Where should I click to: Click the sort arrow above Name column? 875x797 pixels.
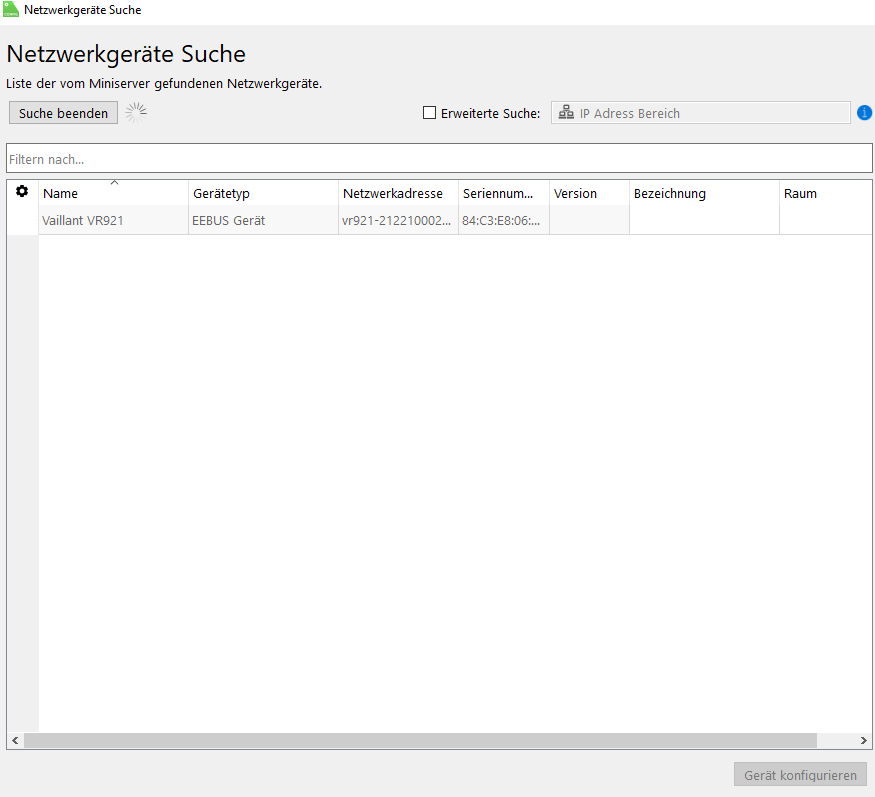coord(114,183)
